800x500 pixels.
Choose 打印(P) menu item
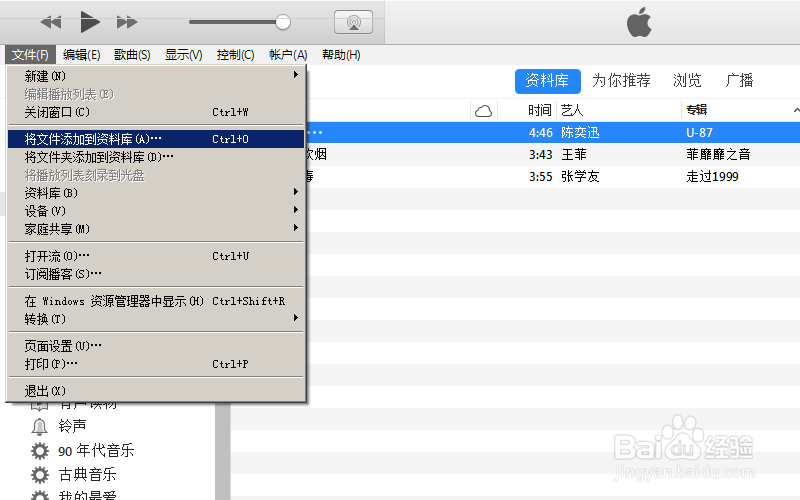pos(156,364)
